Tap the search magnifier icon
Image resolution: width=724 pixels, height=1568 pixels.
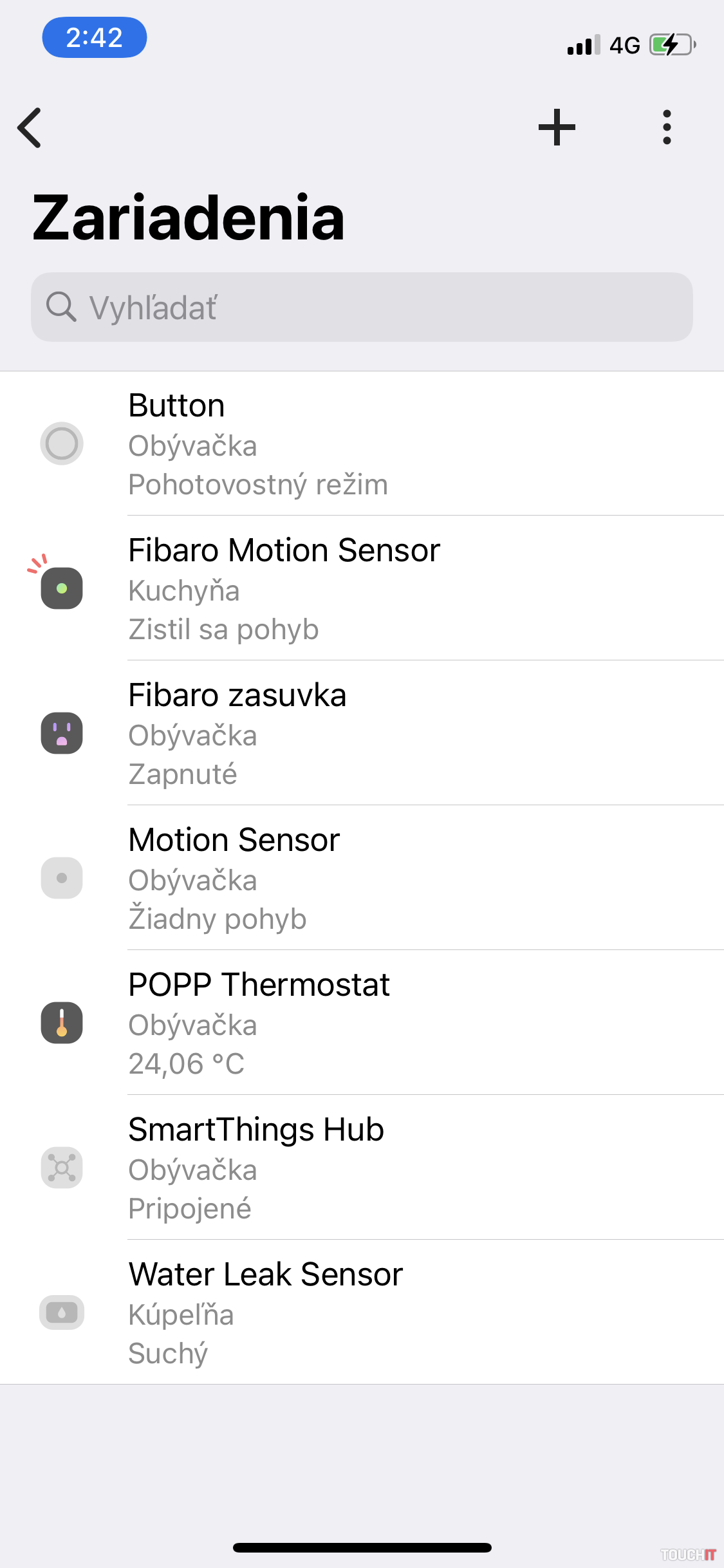coord(61,306)
